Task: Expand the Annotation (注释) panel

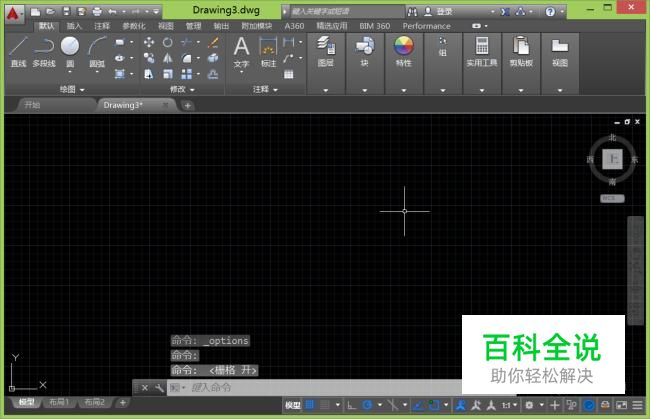Action: [265, 89]
